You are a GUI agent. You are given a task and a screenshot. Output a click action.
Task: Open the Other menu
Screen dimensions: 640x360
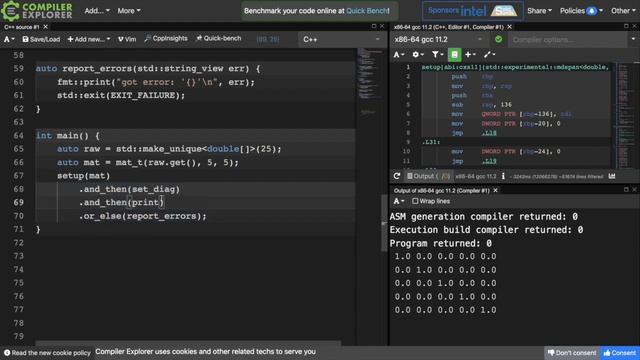(x=623, y=11)
